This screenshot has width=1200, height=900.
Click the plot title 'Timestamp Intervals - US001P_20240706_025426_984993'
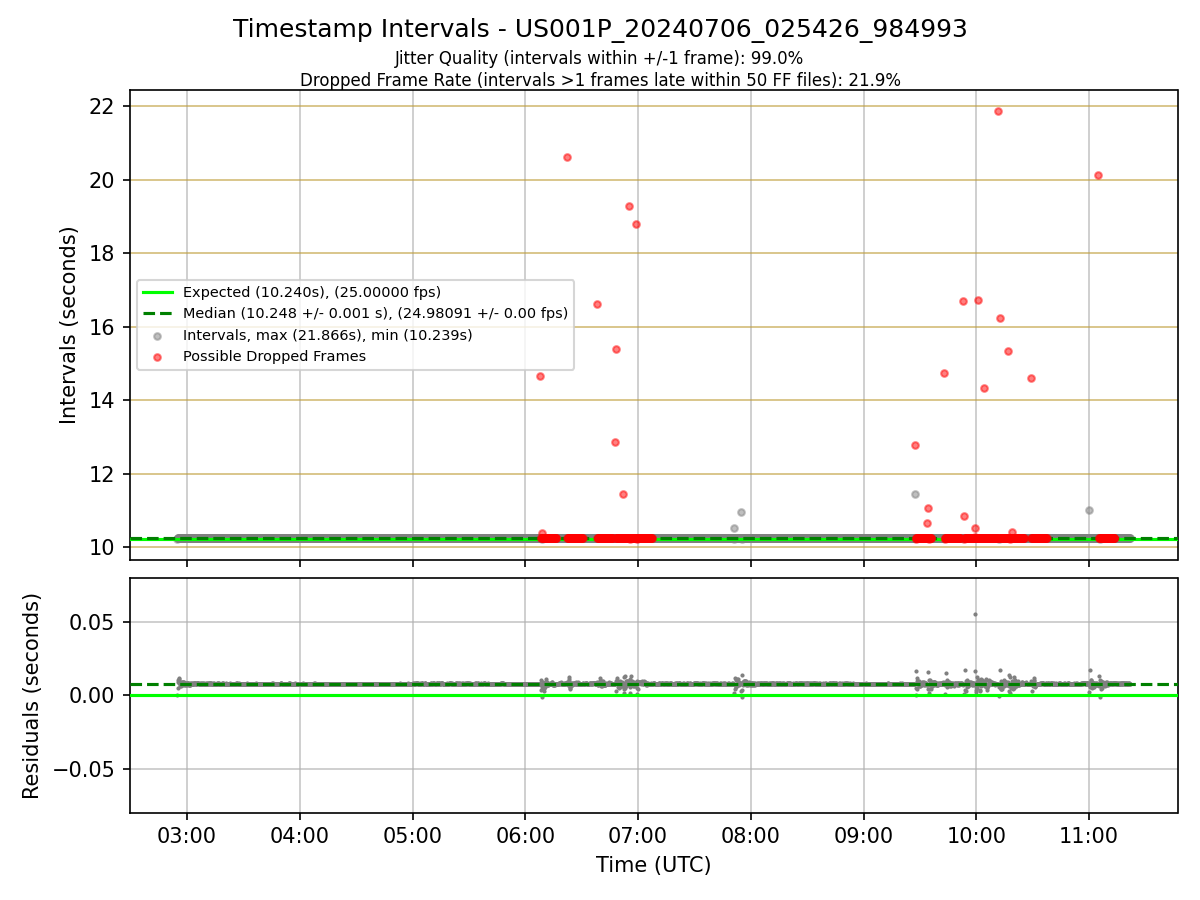pos(600,29)
